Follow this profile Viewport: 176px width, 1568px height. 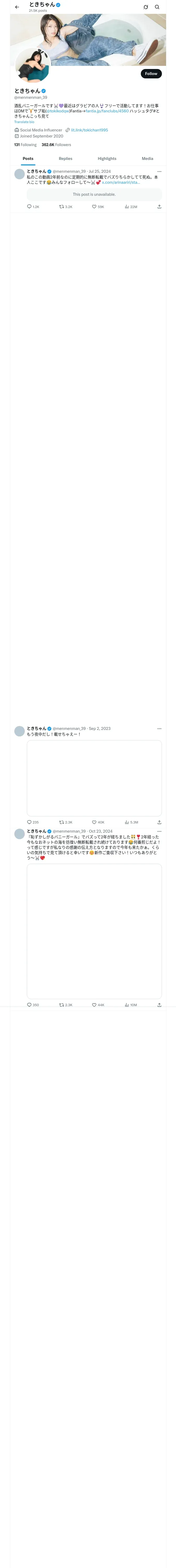tap(151, 74)
